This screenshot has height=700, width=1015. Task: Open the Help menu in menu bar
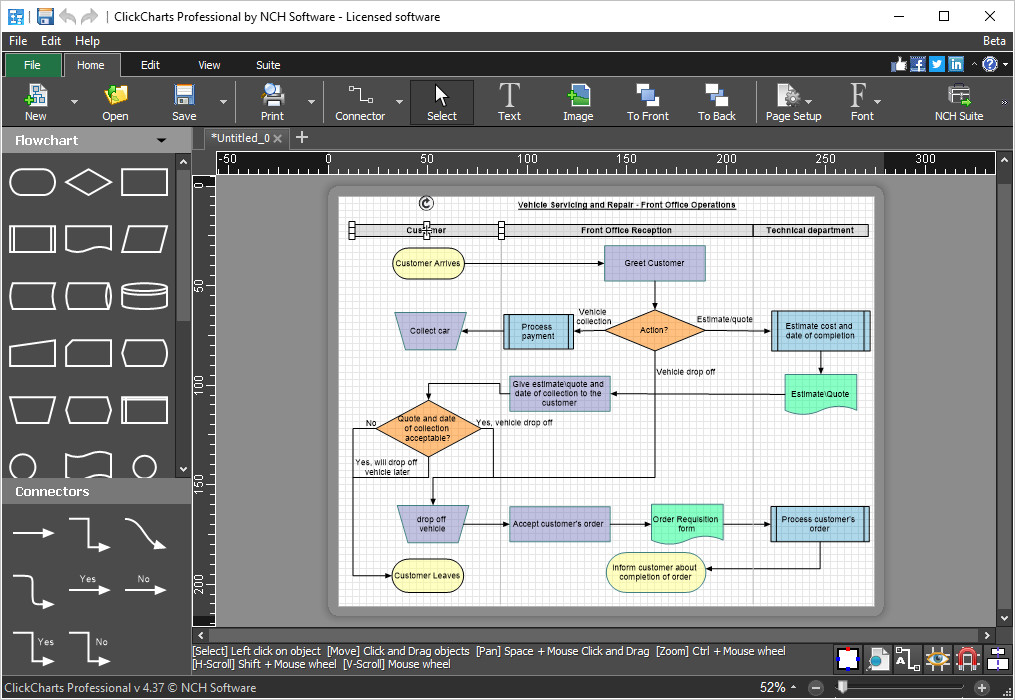87,41
